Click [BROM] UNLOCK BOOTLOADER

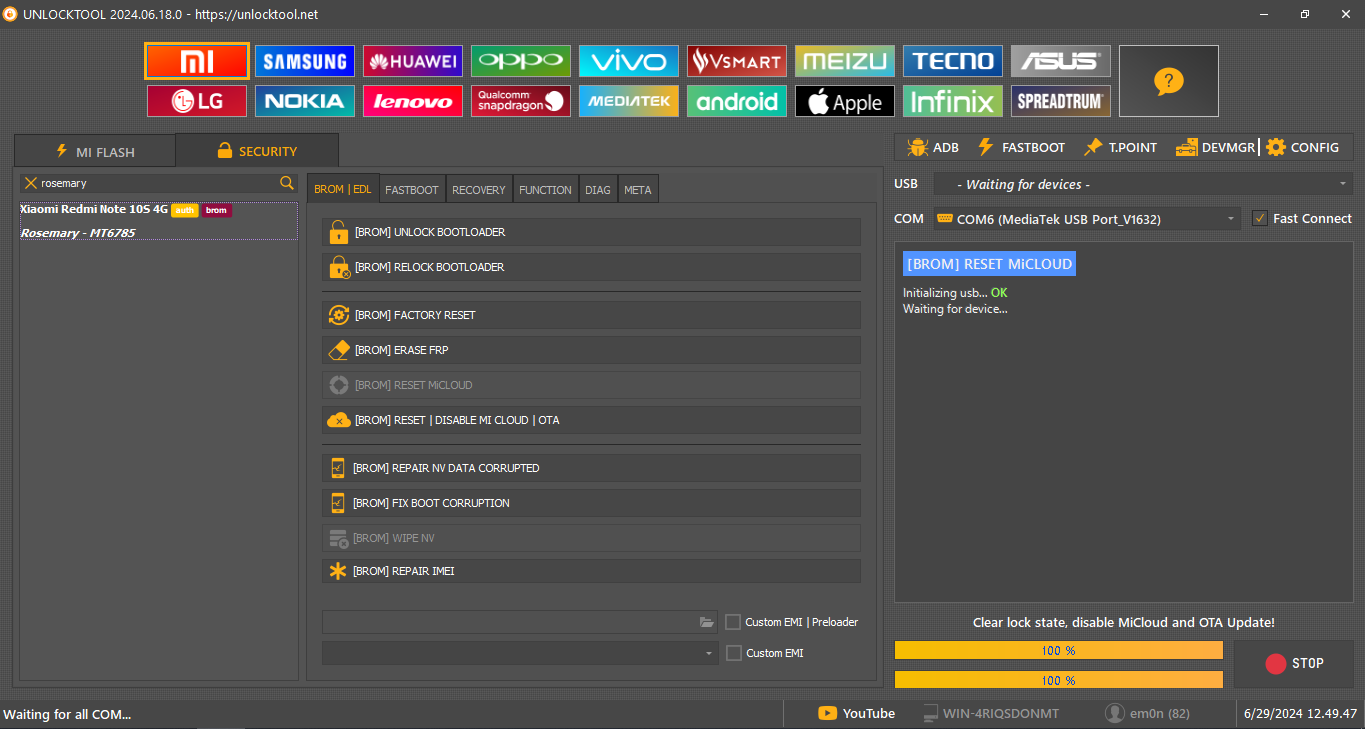tap(591, 232)
